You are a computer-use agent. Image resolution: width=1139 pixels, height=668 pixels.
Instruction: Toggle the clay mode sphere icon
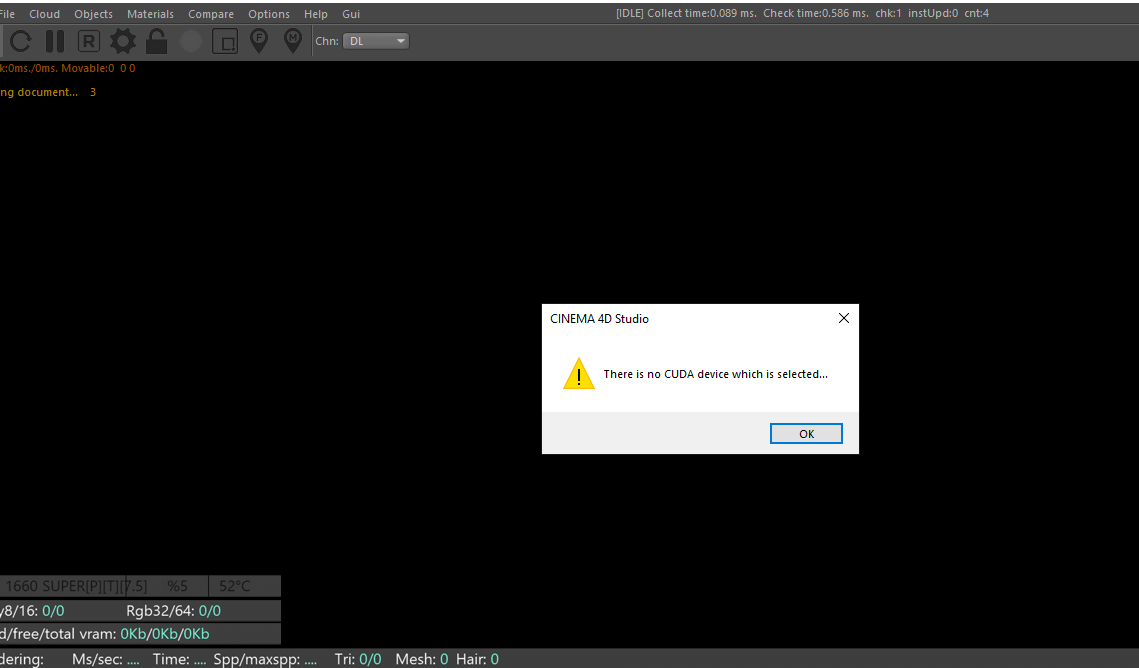click(x=191, y=41)
